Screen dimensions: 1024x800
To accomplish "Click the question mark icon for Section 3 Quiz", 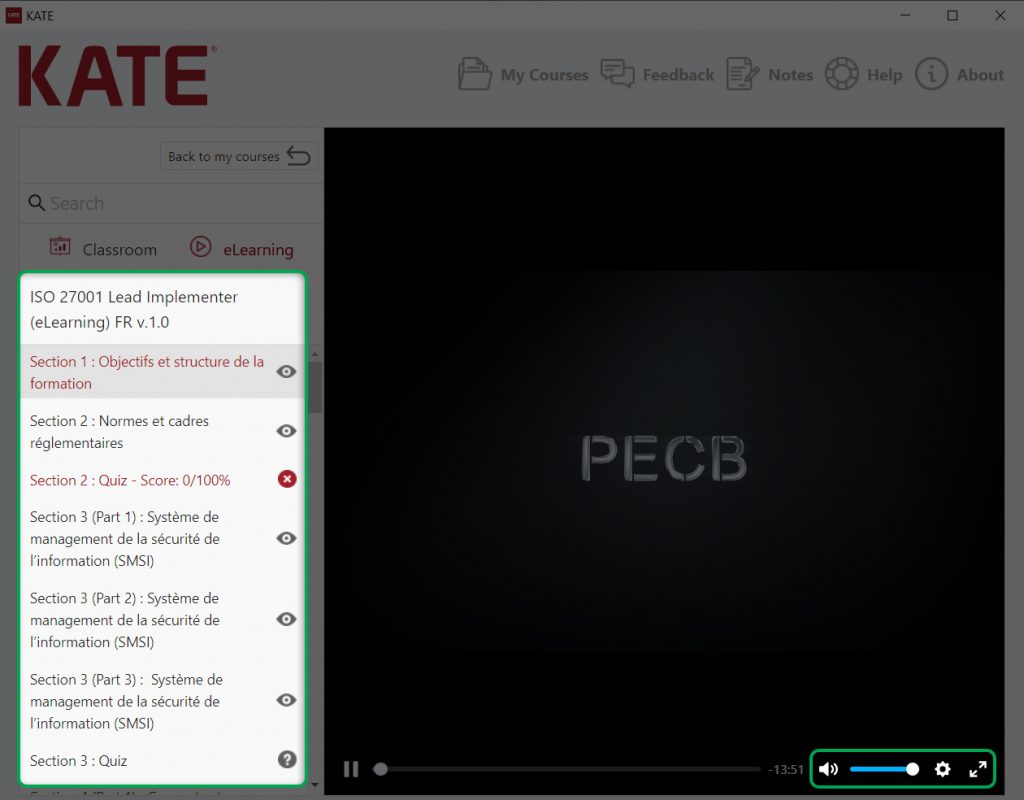I will pos(287,760).
